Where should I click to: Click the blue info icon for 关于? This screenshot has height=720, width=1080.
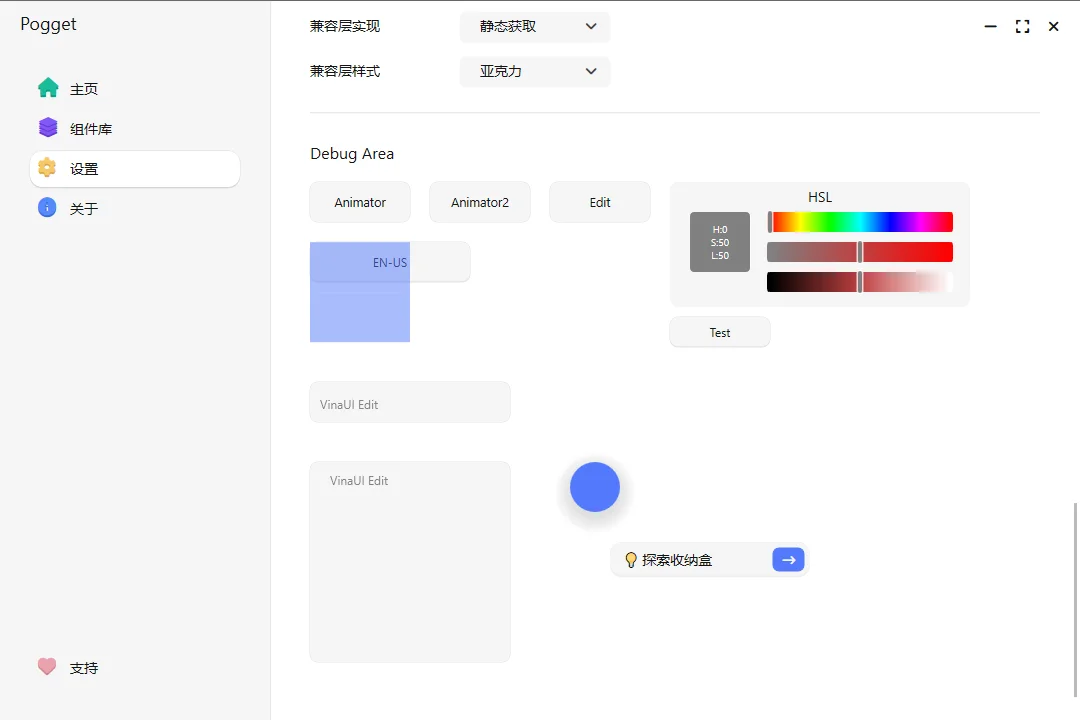click(x=47, y=207)
